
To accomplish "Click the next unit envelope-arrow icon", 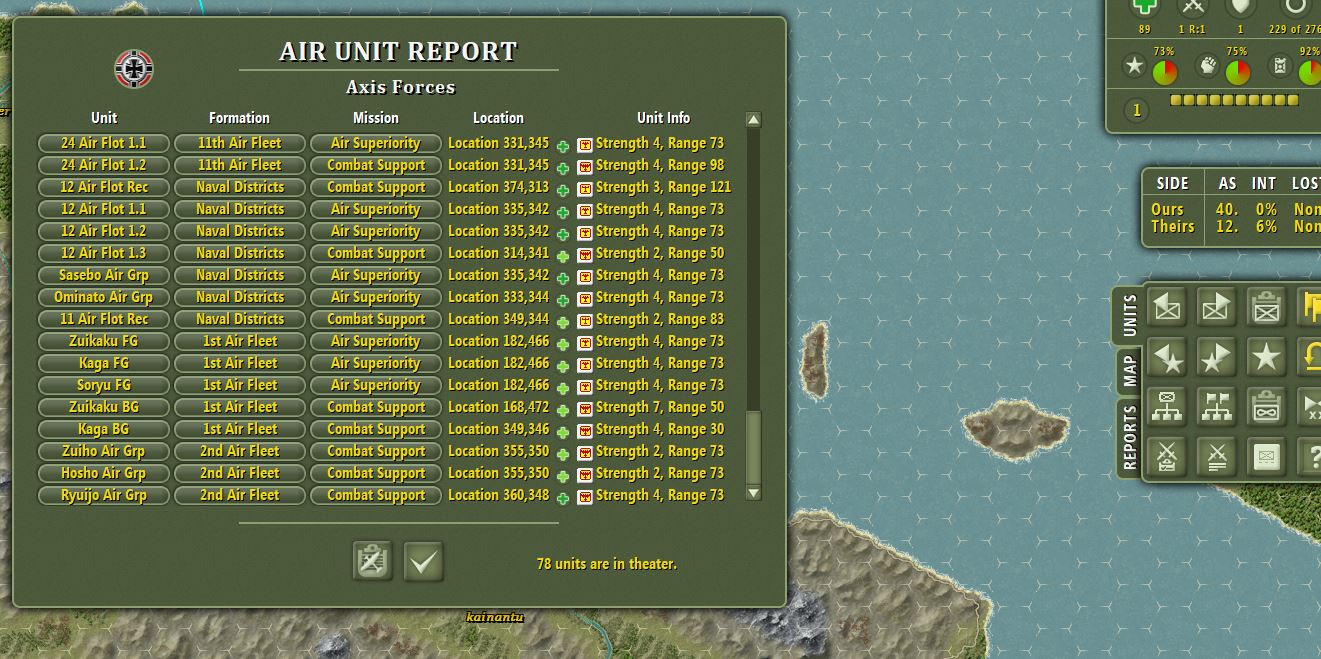I will pyautogui.click(x=1216, y=307).
